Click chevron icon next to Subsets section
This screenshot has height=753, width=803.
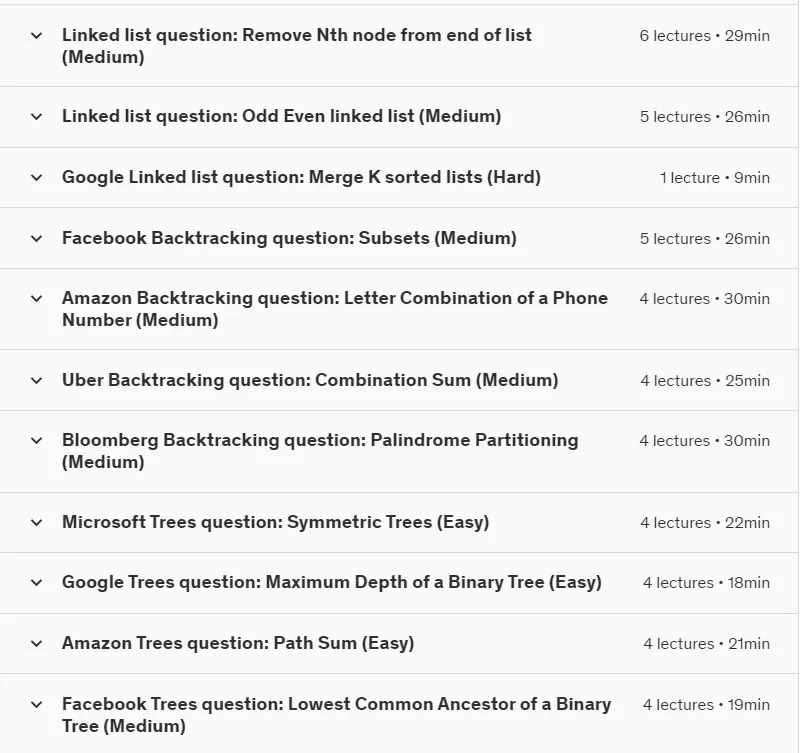(36, 239)
